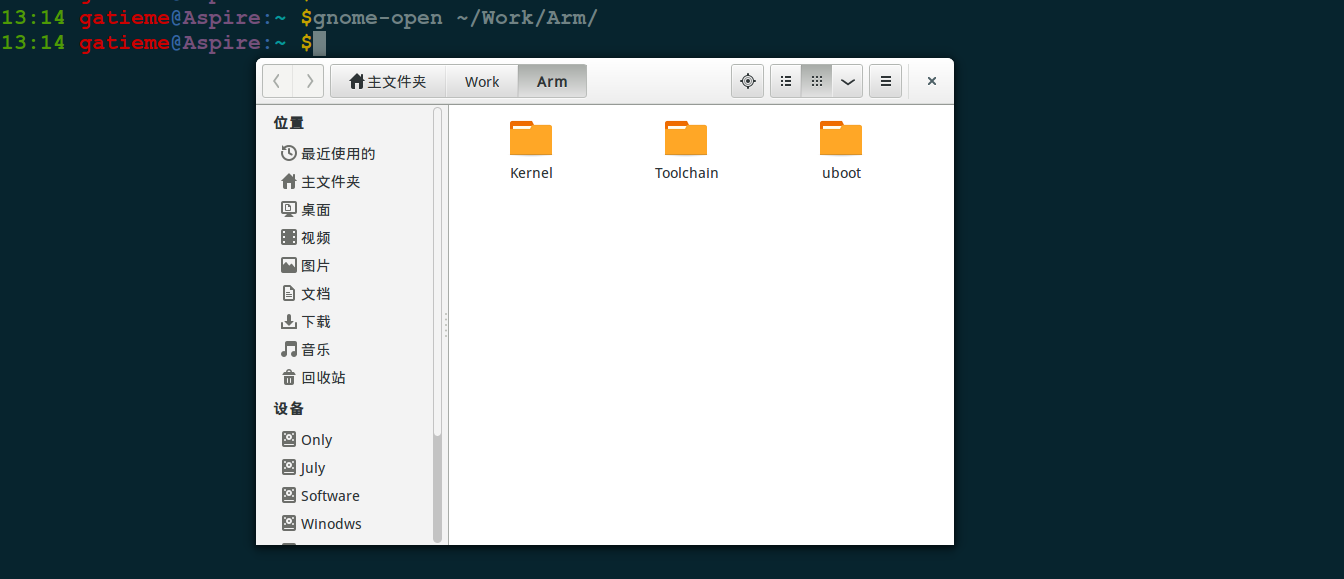Open the 桌面 (Desktop) sidebar entry
1344x579 pixels.
click(x=314, y=209)
